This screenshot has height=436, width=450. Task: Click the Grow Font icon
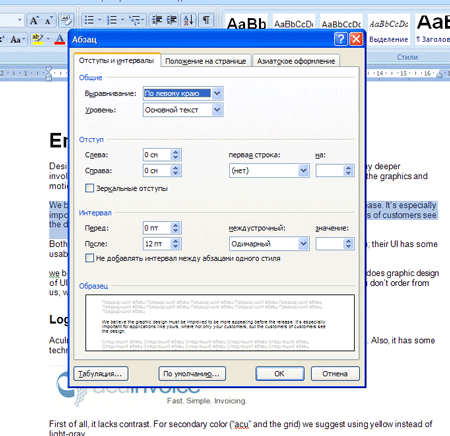pyautogui.click(x=34, y=21)
